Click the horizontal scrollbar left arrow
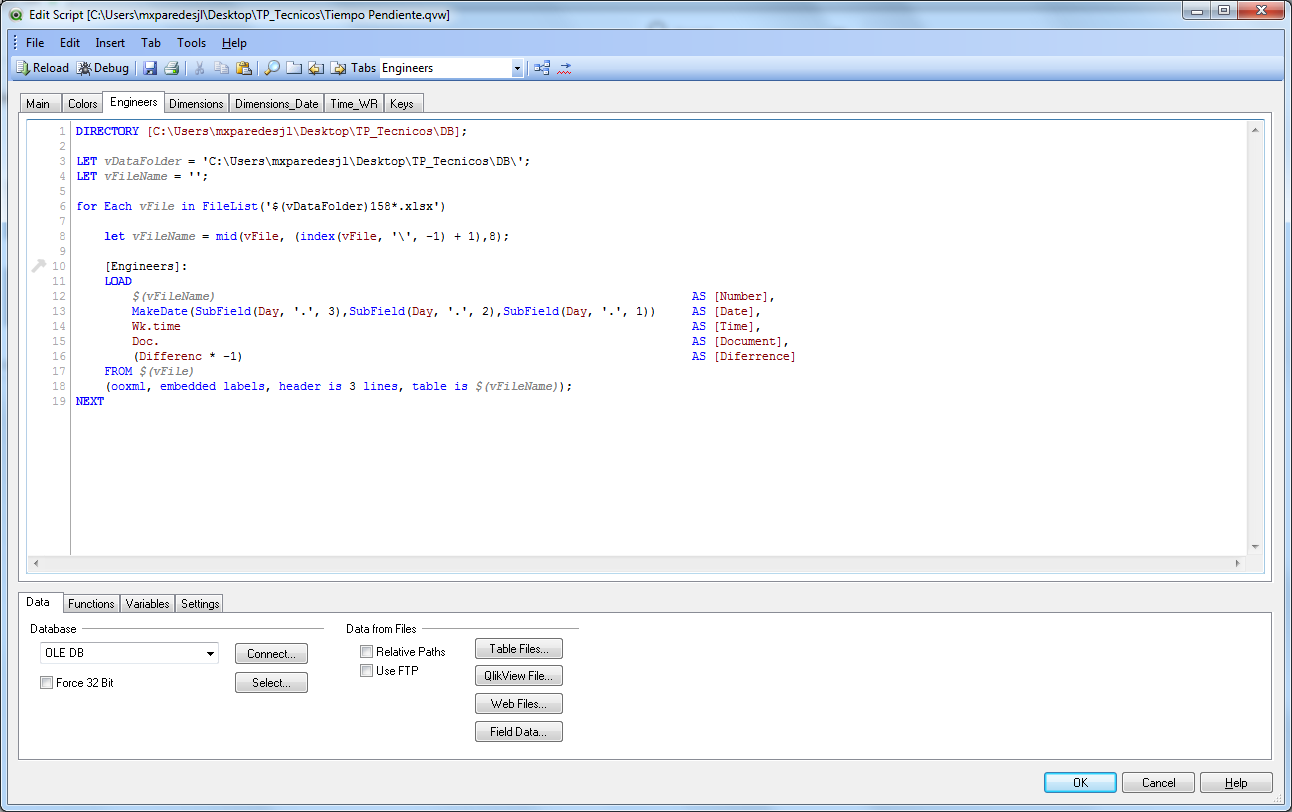1292x812 pixels. [36, 563]
